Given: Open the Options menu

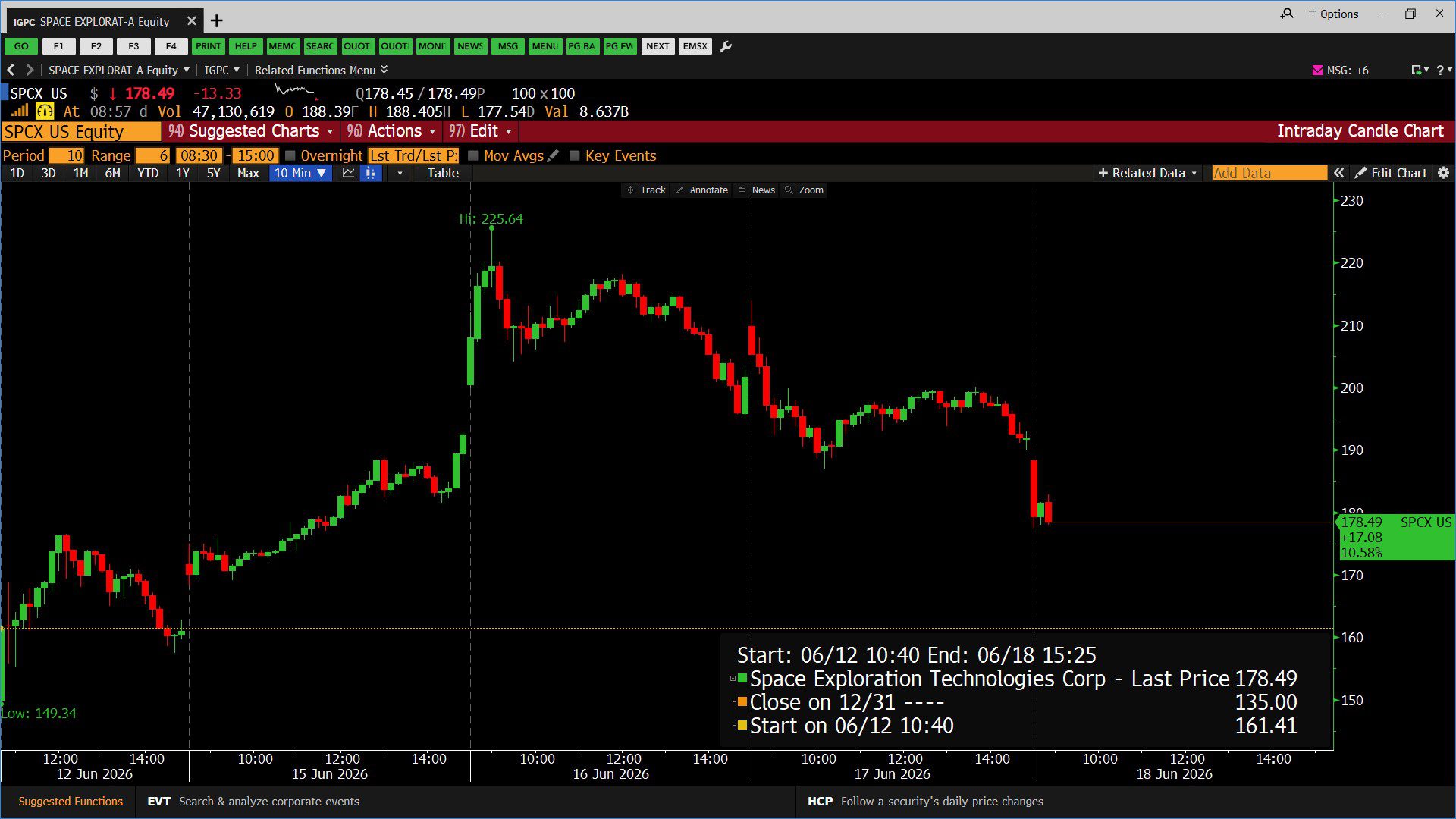Looking at the screenshot, I should [x=1333, y=14].
